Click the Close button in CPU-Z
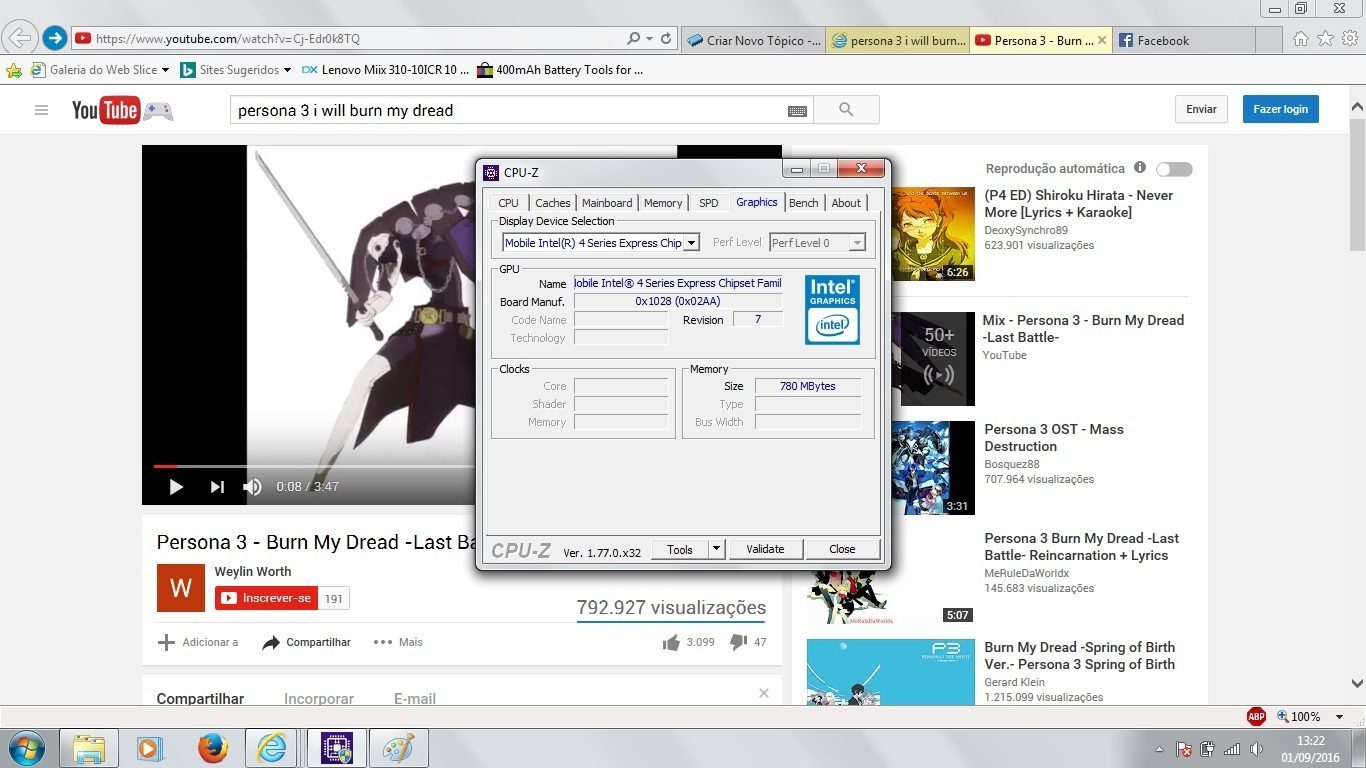This screenshot has height=768, width=1366. pyautogui.click(x=842, y=549)
